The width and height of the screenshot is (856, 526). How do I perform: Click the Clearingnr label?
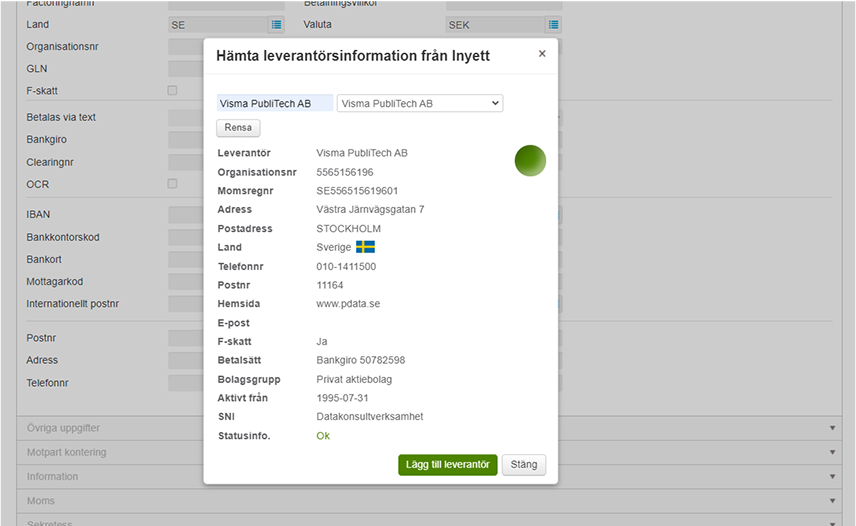[50, 162]
